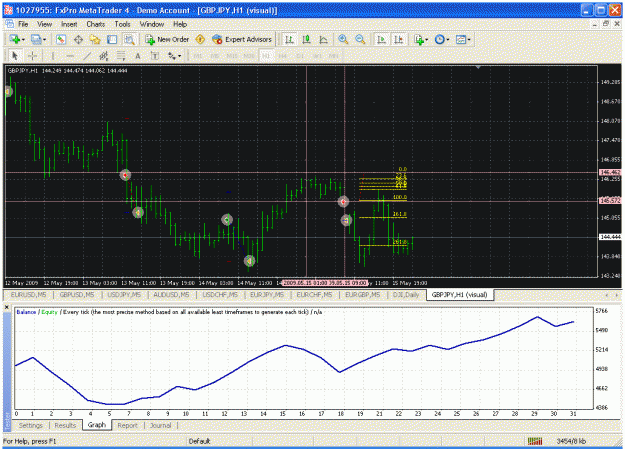The width and height of the screenshot is (625, 449).
Task: Switch to the EURUSD,M5 chart tab
Action: click(28, 295)
